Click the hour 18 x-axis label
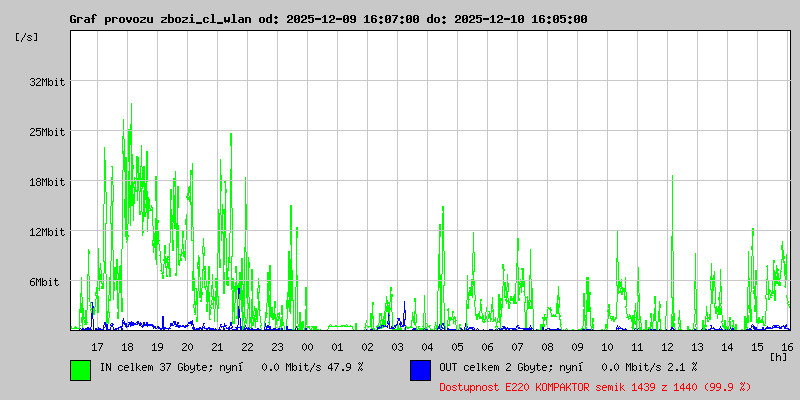 [x=128, y=347]
